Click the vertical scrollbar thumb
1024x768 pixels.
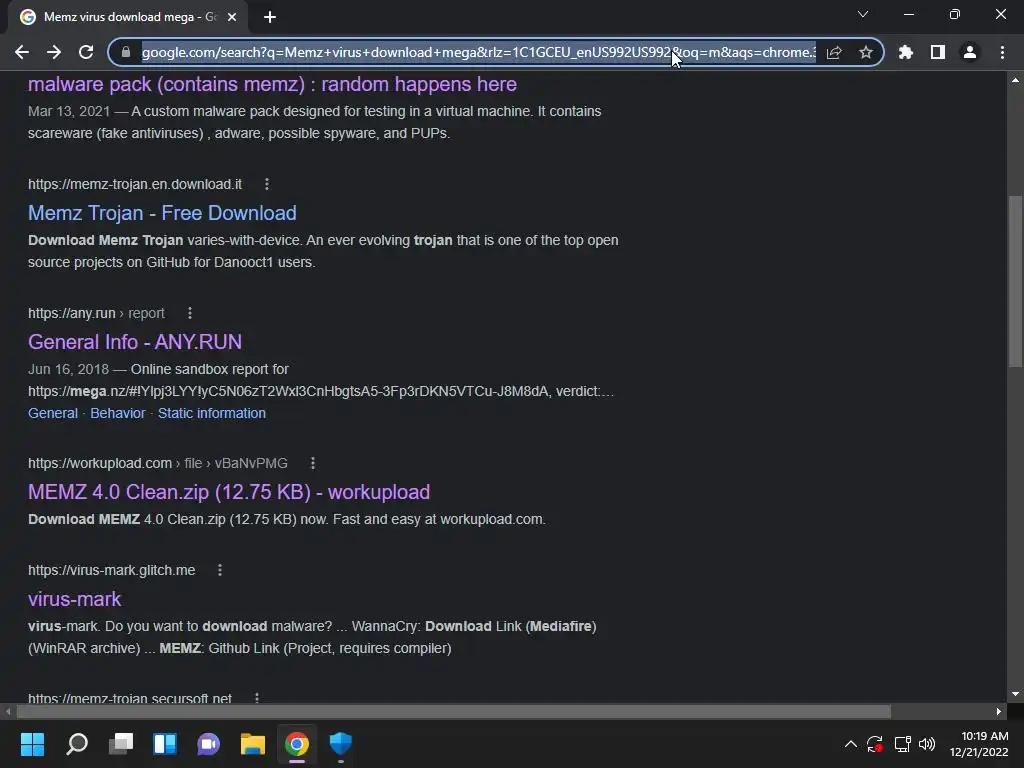tap(1015, 281)
